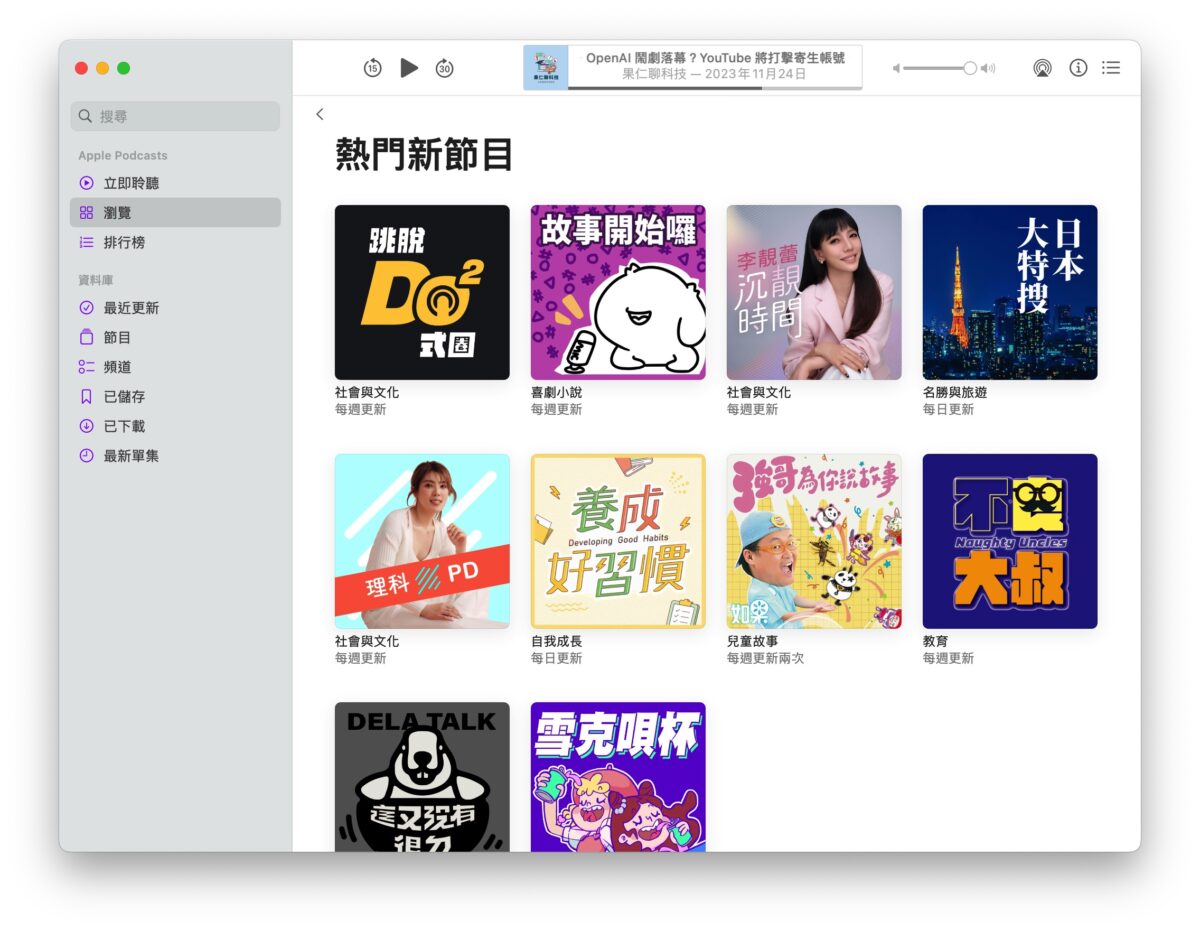Open 已下載 in the library
1200x930 pixels.
[175, 426]
